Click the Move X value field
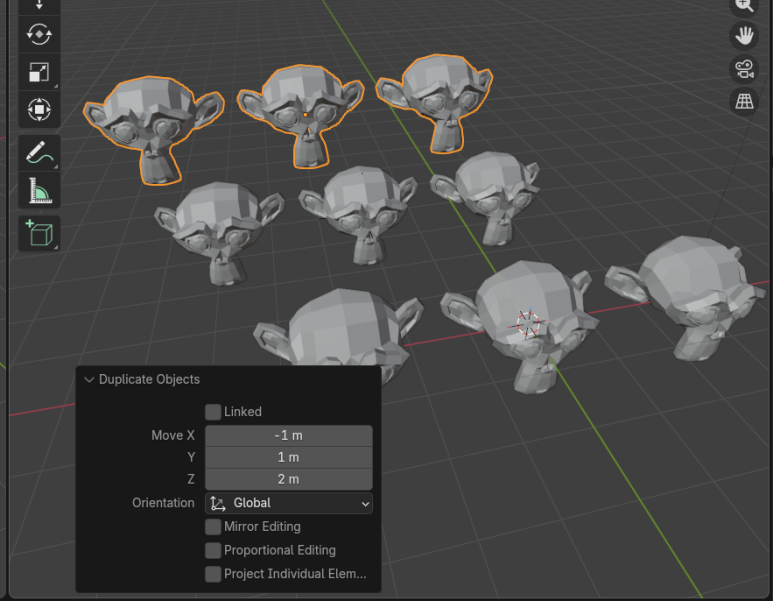The image size is (773, 601). (289, 436)
